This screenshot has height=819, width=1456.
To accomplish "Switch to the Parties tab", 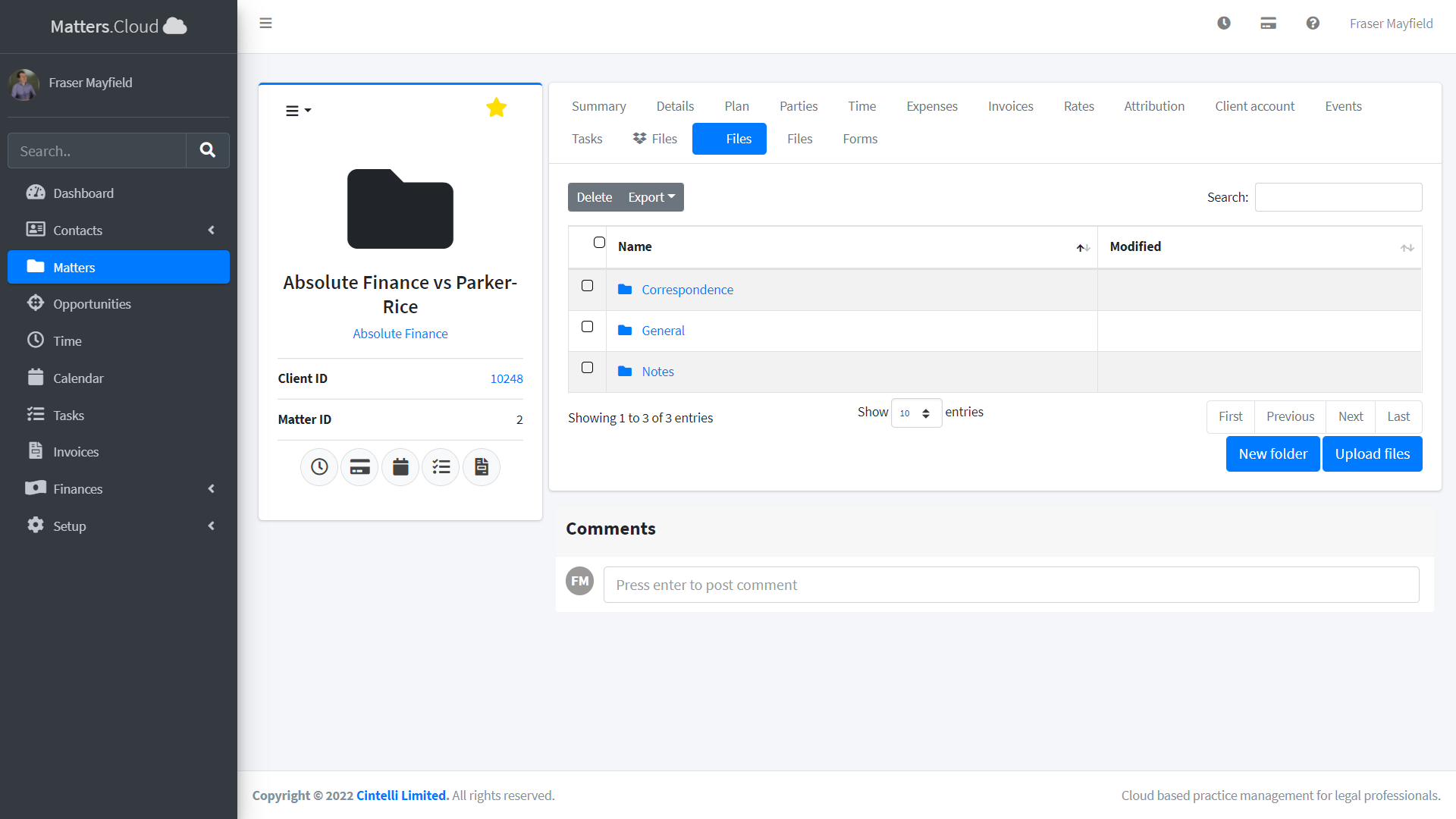I will (x=799, y=106).
